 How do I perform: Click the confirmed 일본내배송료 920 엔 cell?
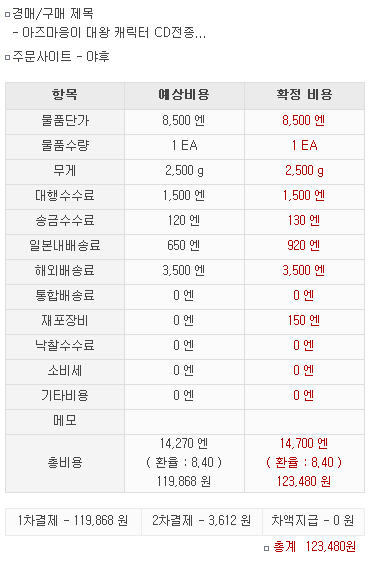pyautogui.click(x=304, y=246)
